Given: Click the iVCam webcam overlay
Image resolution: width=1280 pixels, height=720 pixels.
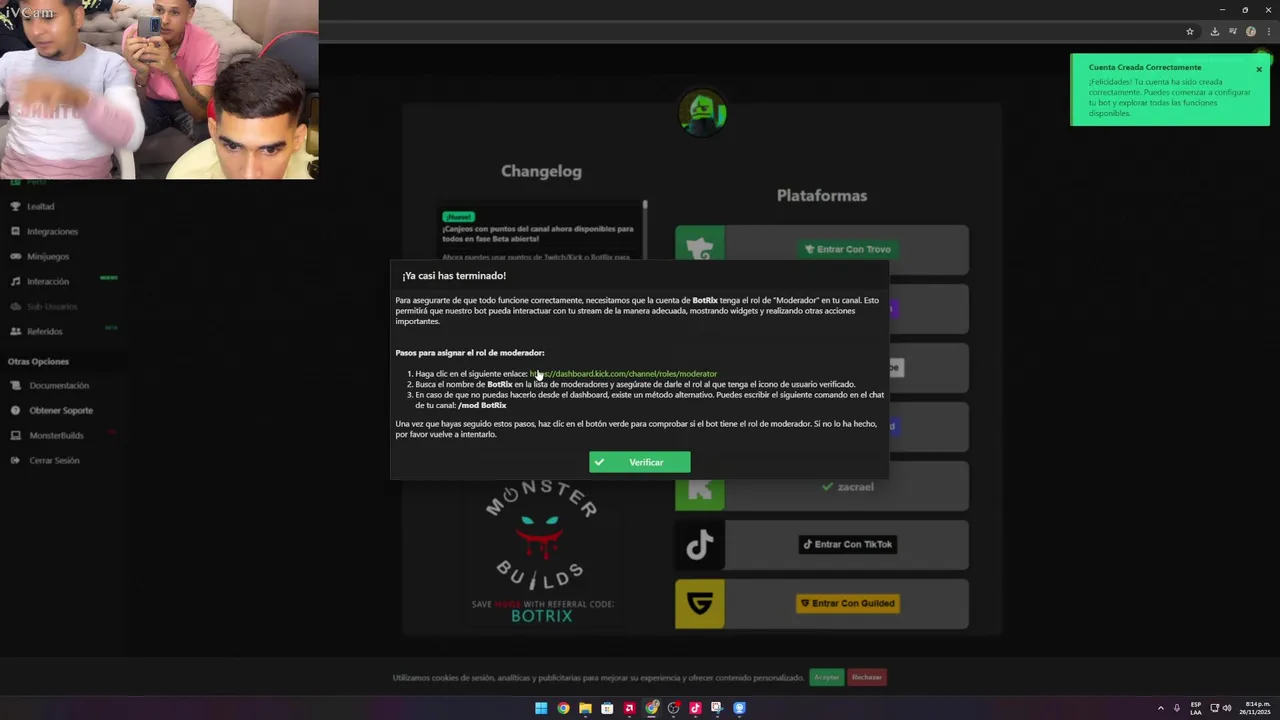Looking at the screenshot, I should click(160, 90).
